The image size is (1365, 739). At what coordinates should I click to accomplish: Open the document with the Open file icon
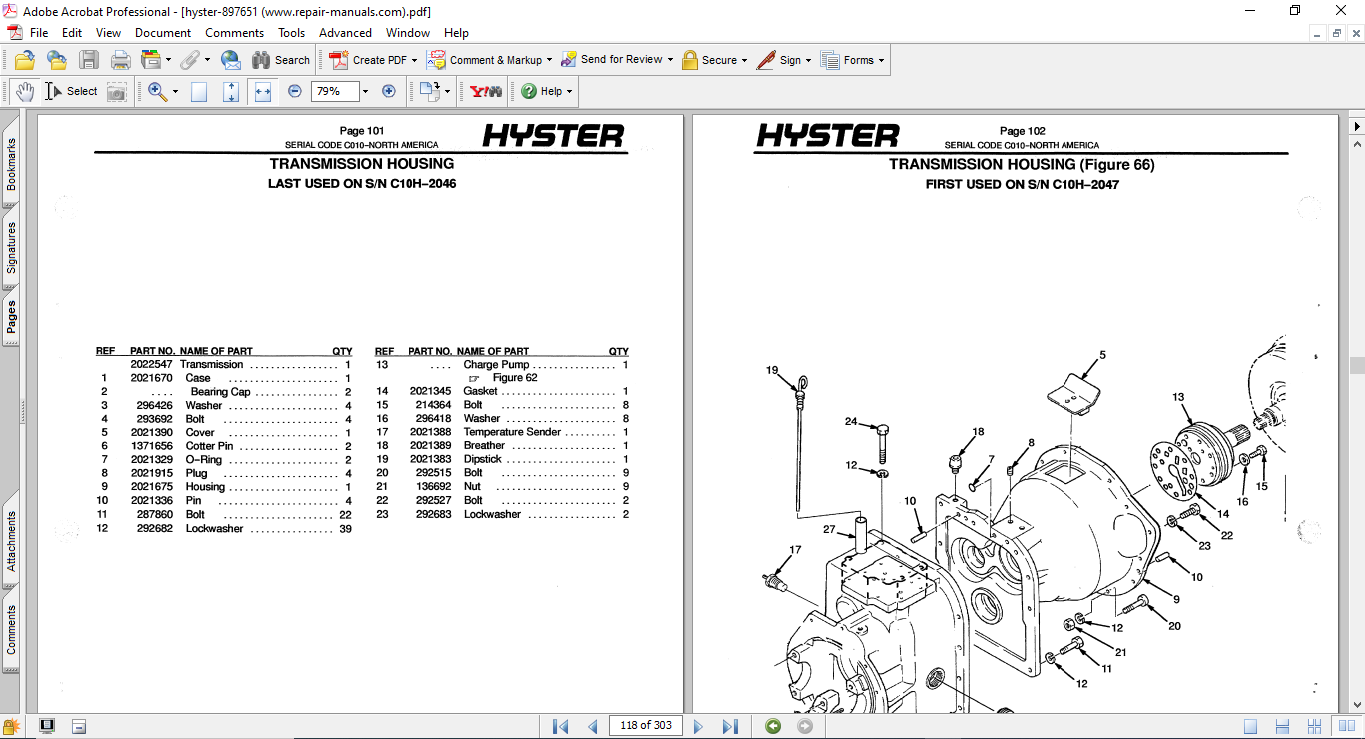23,60
